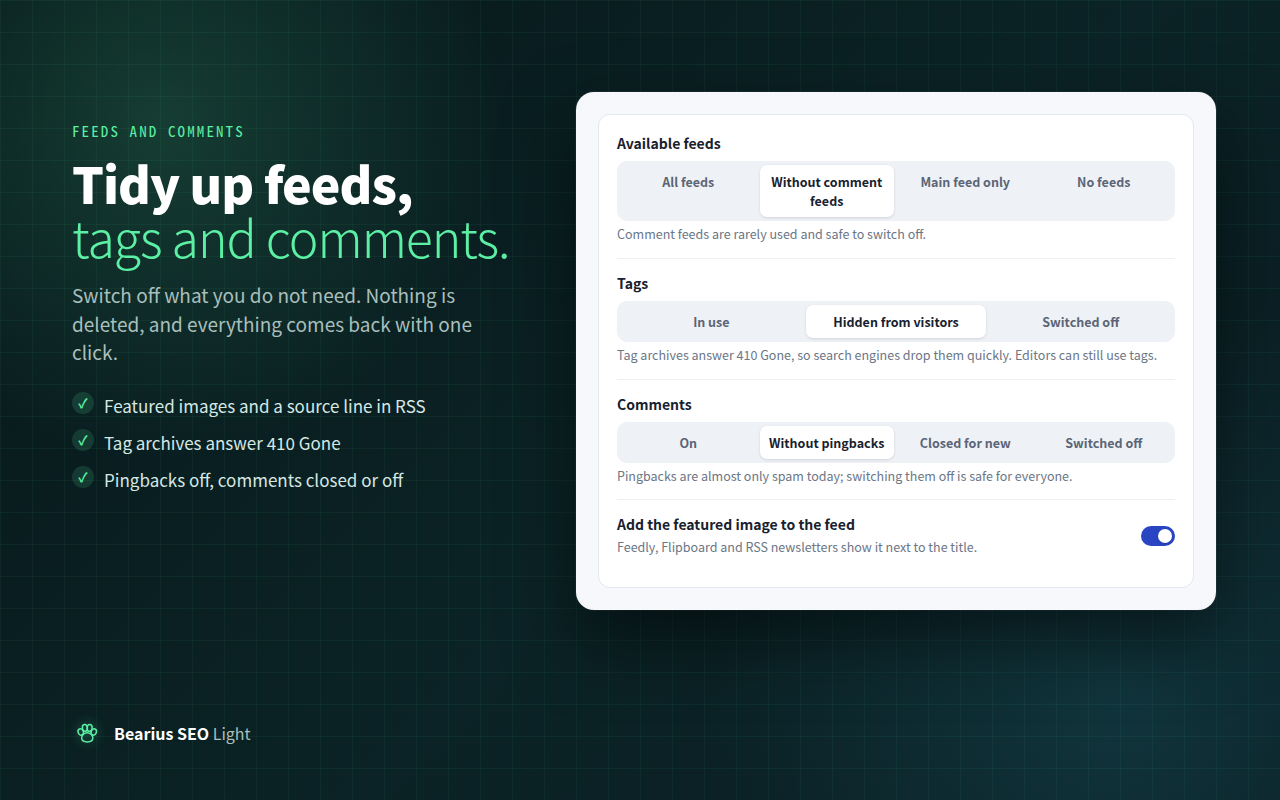Viewport: 1280px width, 800px height.
Task: Click the Switch off what you do not need paragraph
Action: coord(272,325)
